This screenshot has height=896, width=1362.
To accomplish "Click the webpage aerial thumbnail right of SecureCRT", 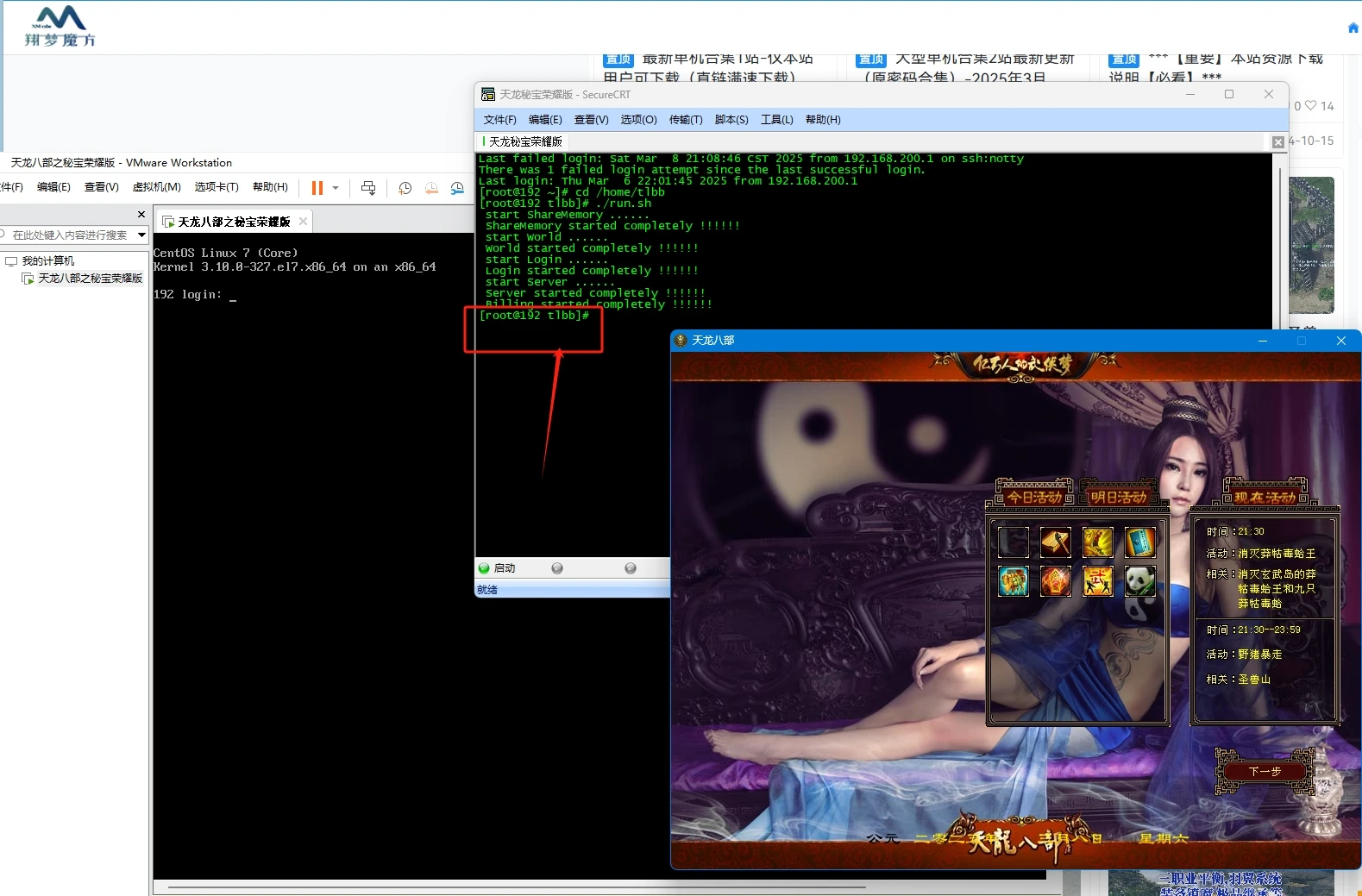I will 1312,245.
